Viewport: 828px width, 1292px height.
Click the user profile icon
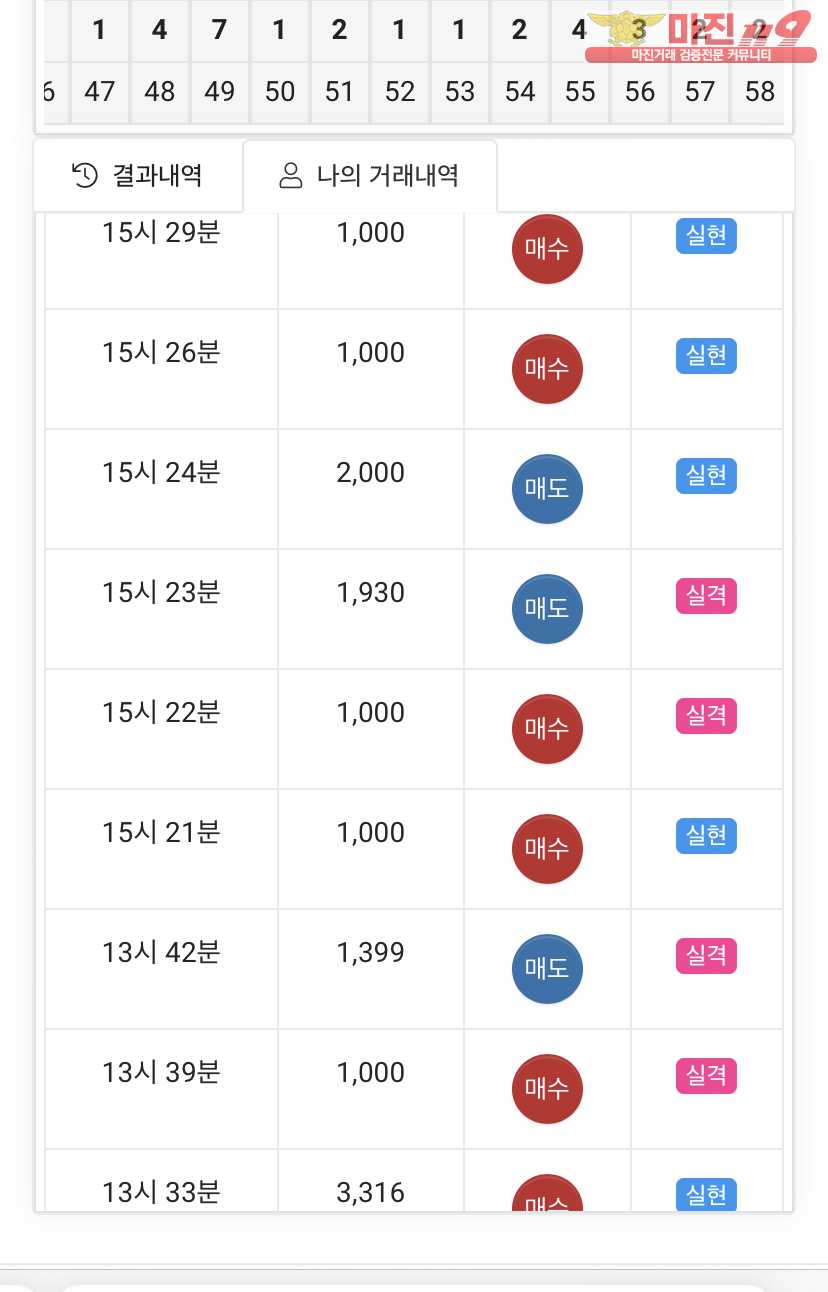(x=291, y=176)
